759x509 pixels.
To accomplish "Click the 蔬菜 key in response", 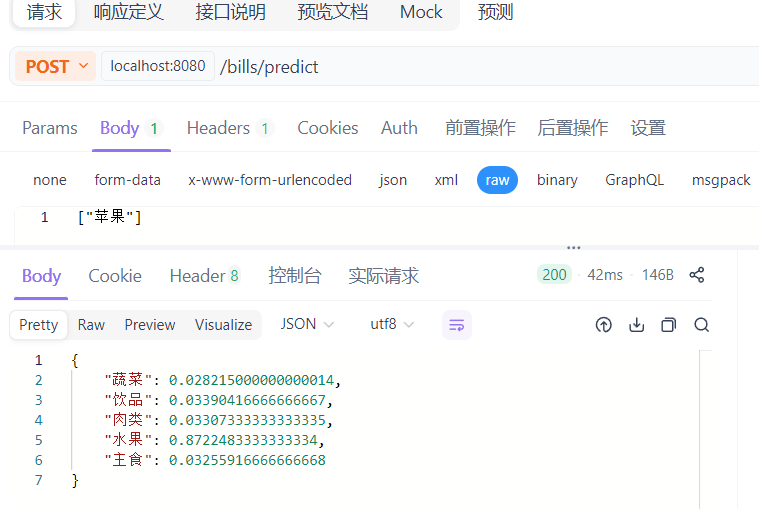I will click(128, 380).
